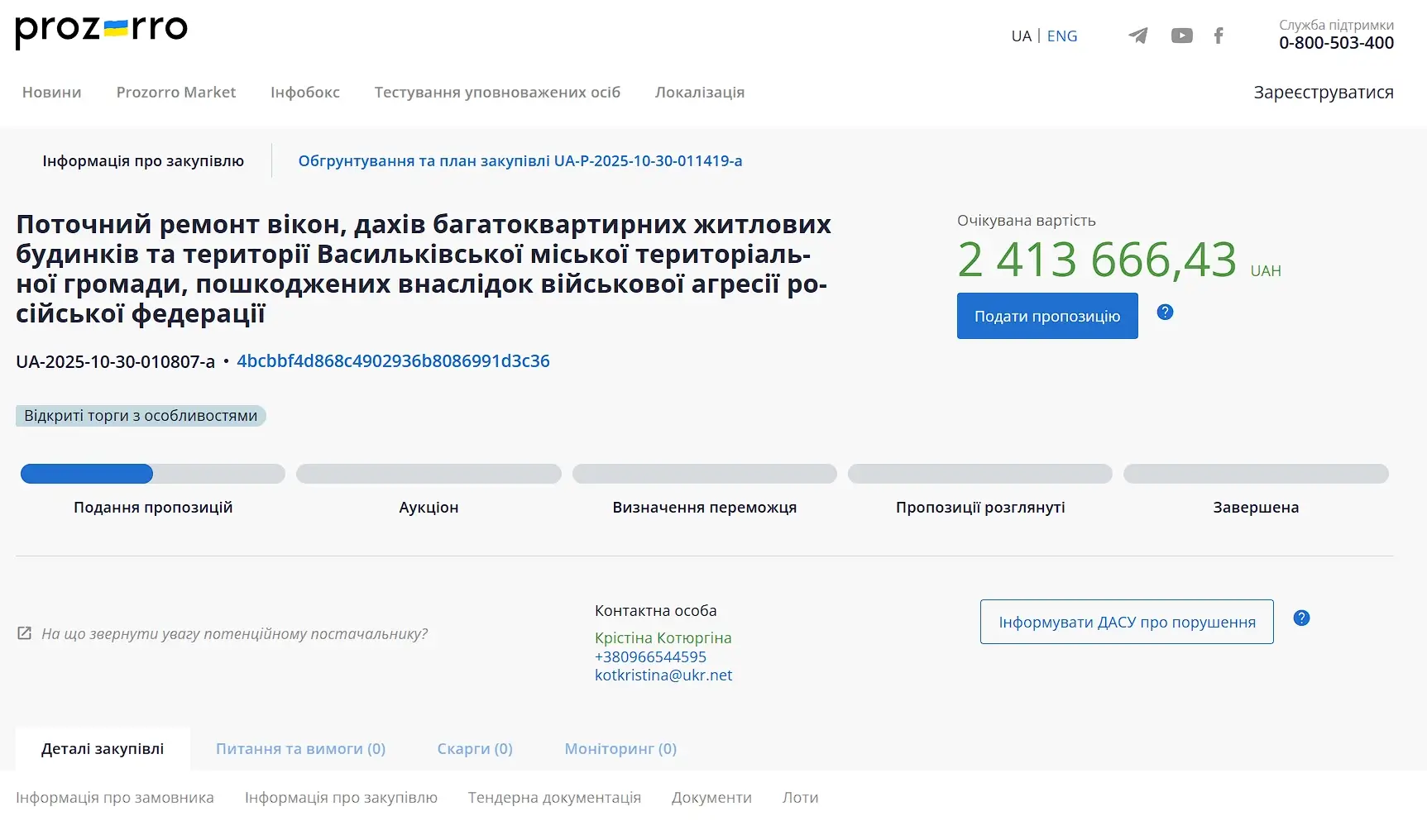Viewport: 1427px width, 840px height.
Task: Click contact email kotkristina@ukr.net
Action: pos(663,675)
